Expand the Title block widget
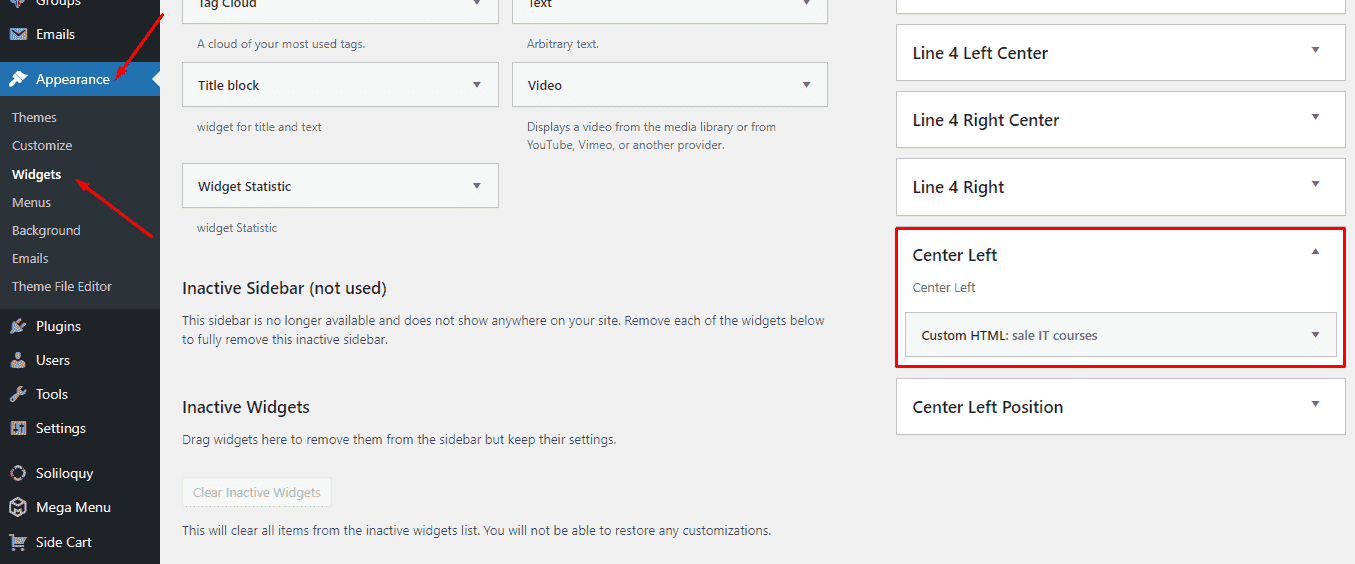Image resolution: width=1355 pixels, height=564 pixels. pyautogui.click(x=477, y=85)
